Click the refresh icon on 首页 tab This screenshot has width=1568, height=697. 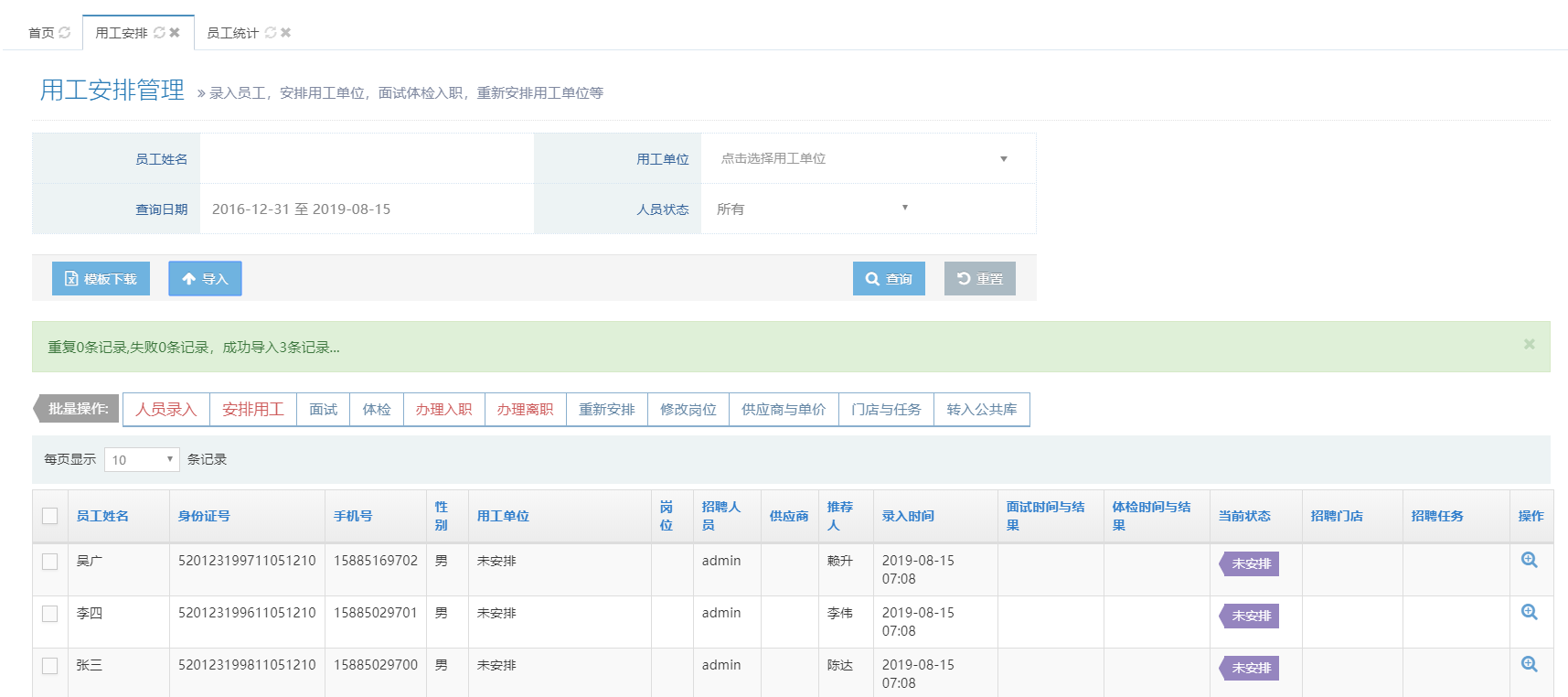pos(64,33)
